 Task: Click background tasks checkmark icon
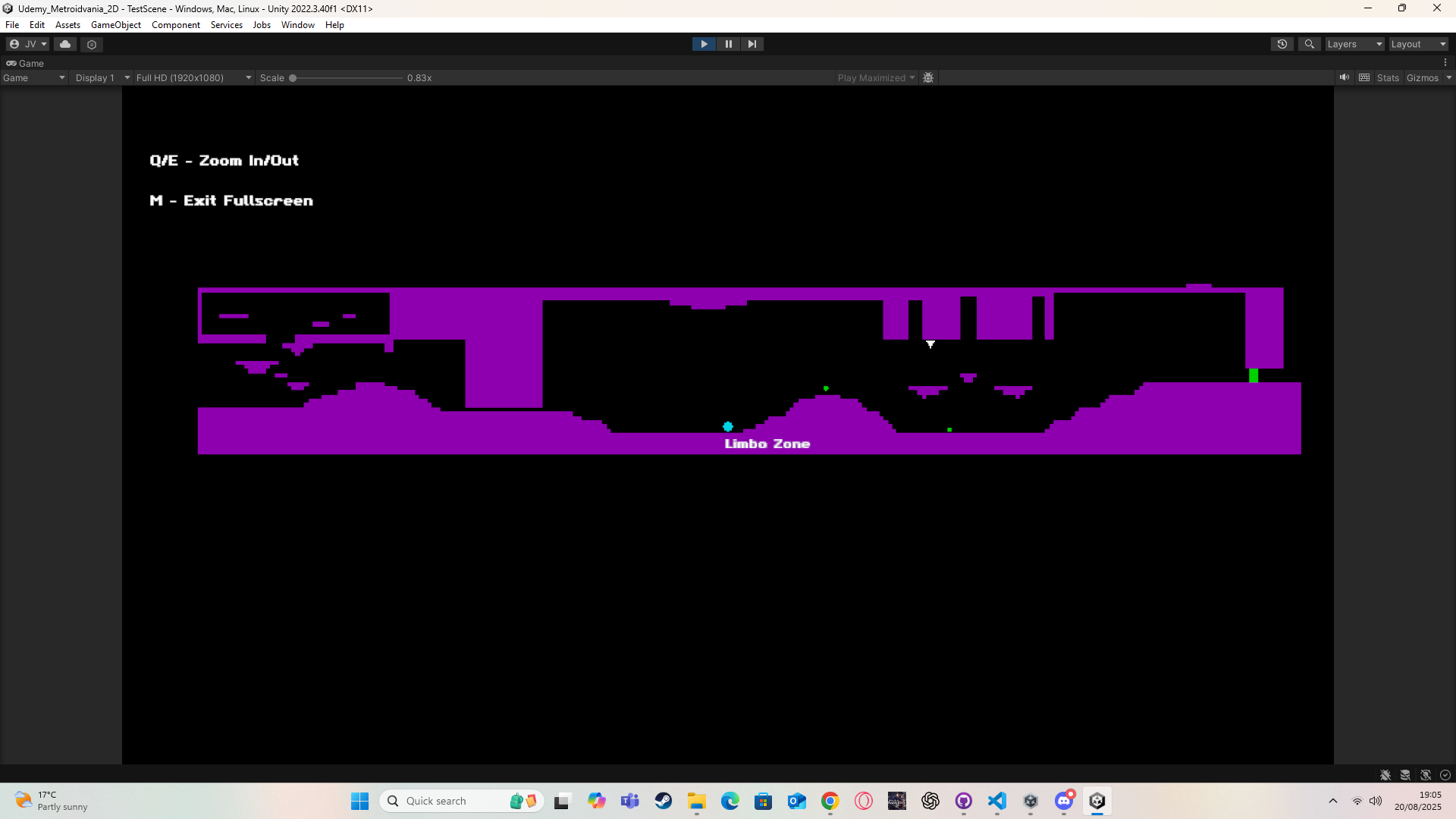1445,775
